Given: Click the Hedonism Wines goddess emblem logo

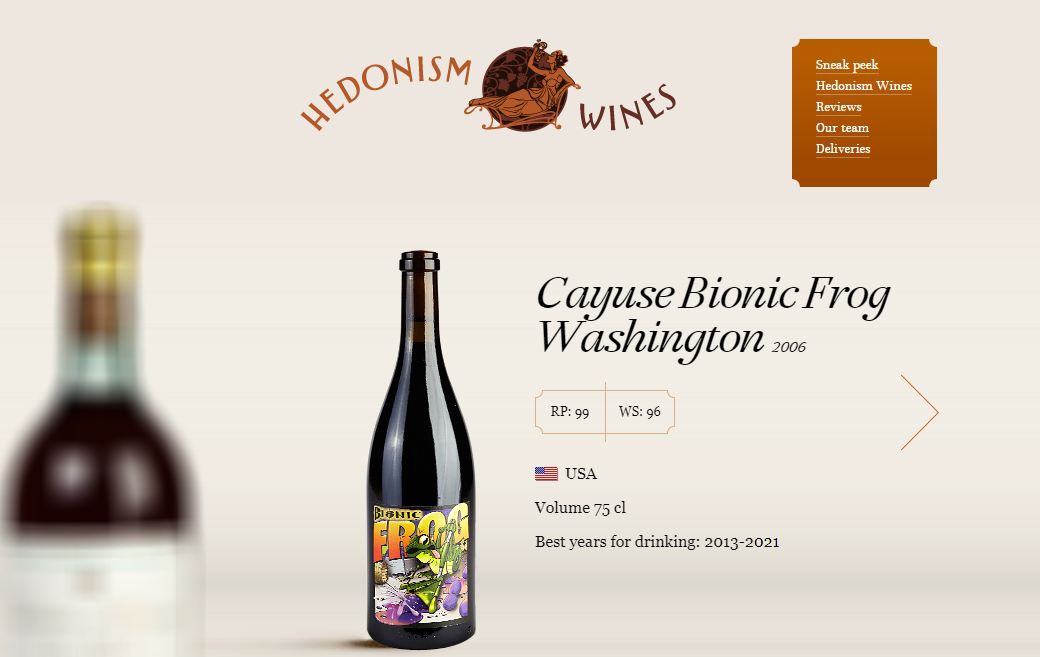Looking at the screenshot, I should click(x=524, y=86).
